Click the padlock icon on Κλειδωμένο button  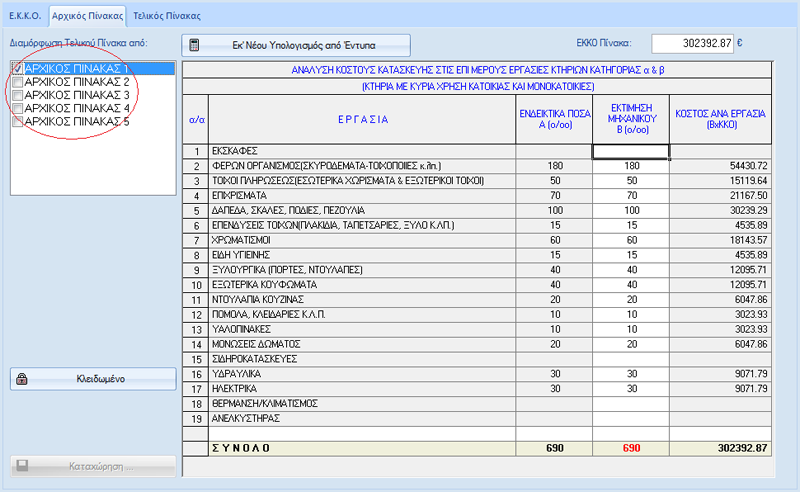coord(21,379)
